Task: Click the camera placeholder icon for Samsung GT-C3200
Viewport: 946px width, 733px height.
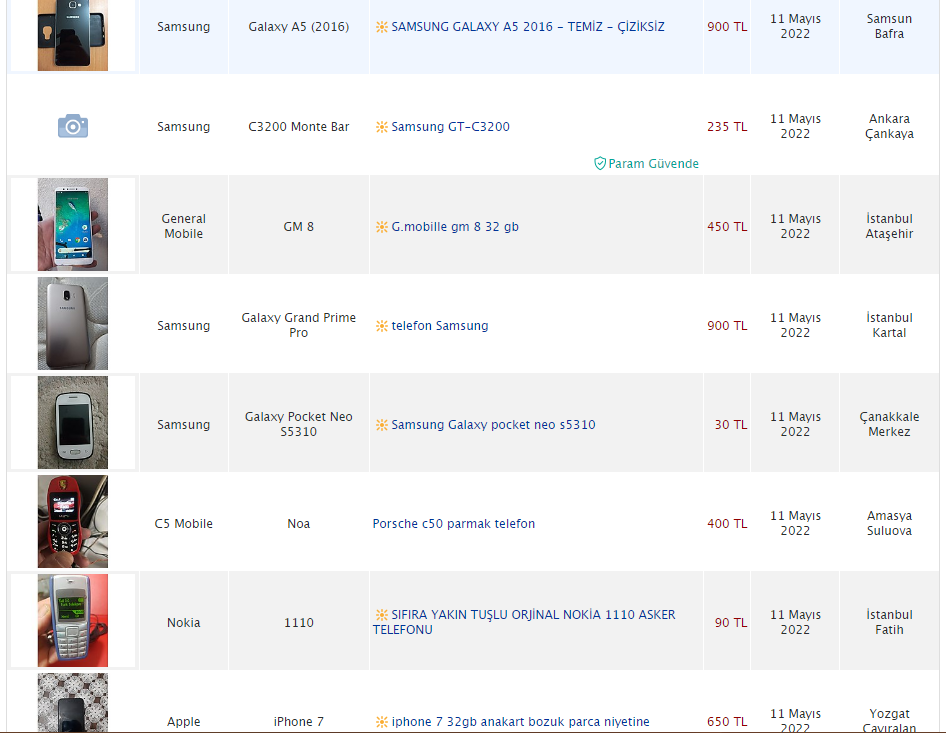Action: point(73,126)
